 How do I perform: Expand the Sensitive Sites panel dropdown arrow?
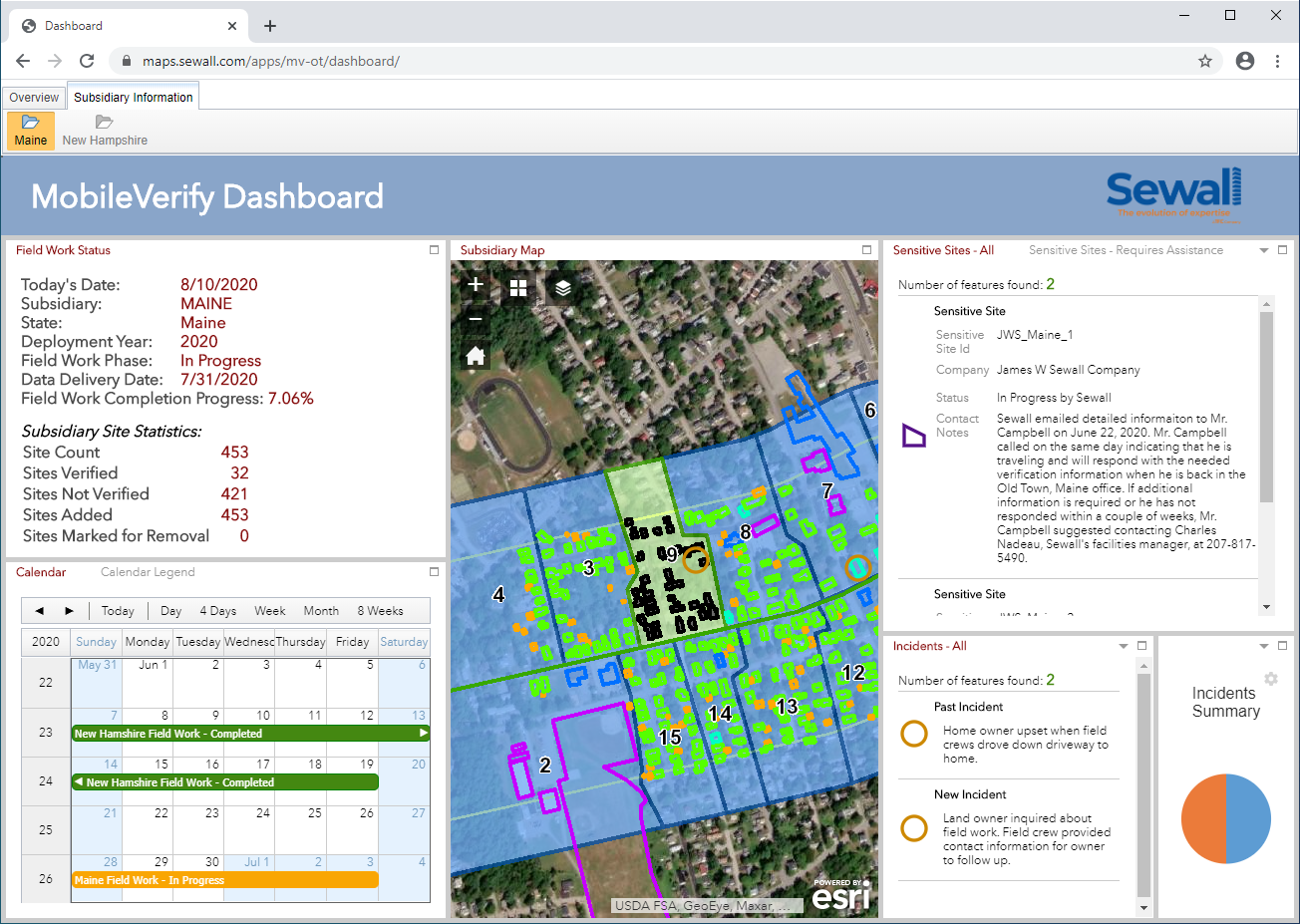[x=1262, y=250]
